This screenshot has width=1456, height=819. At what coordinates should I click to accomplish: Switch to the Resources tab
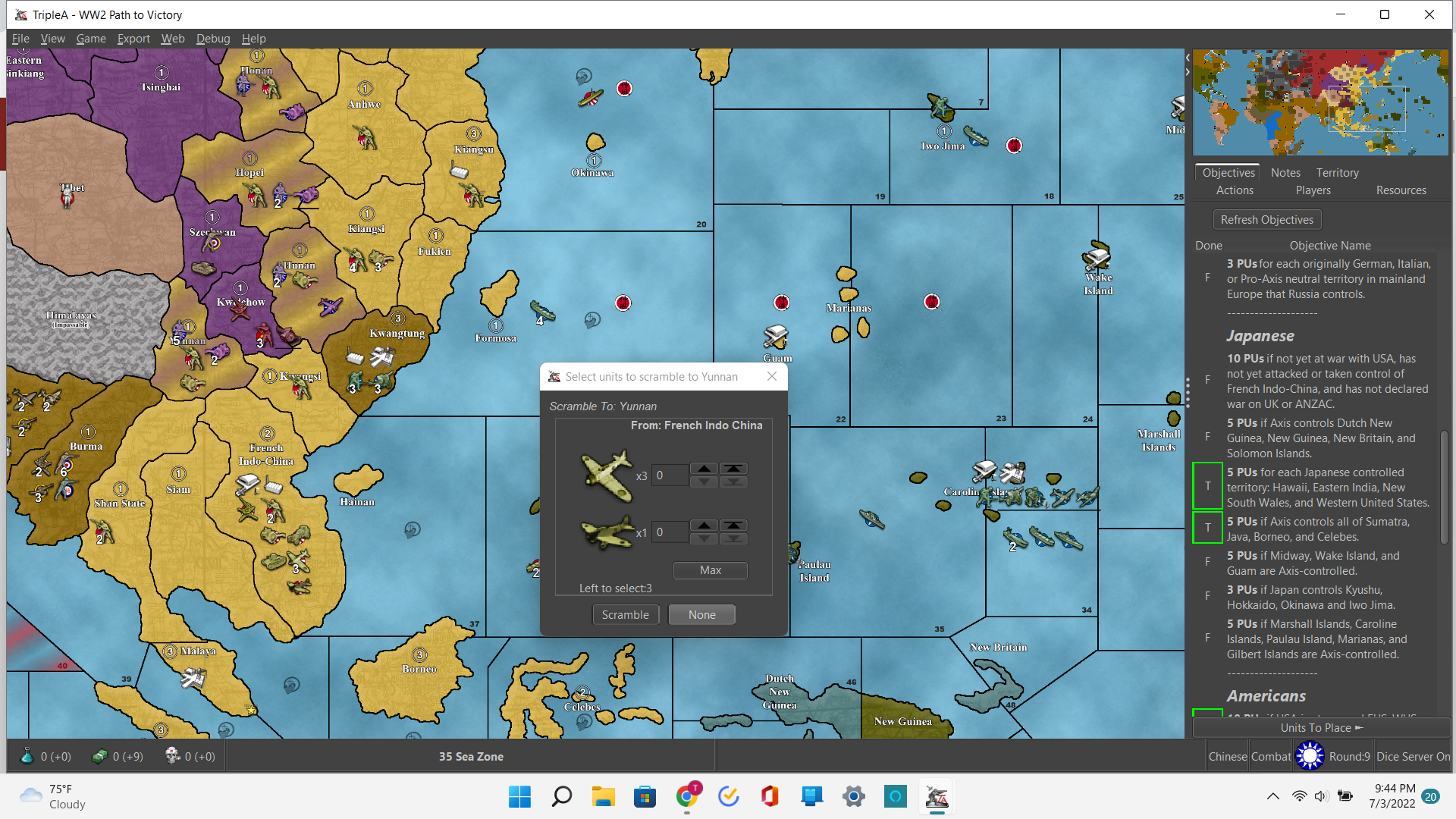(1401, 190)
